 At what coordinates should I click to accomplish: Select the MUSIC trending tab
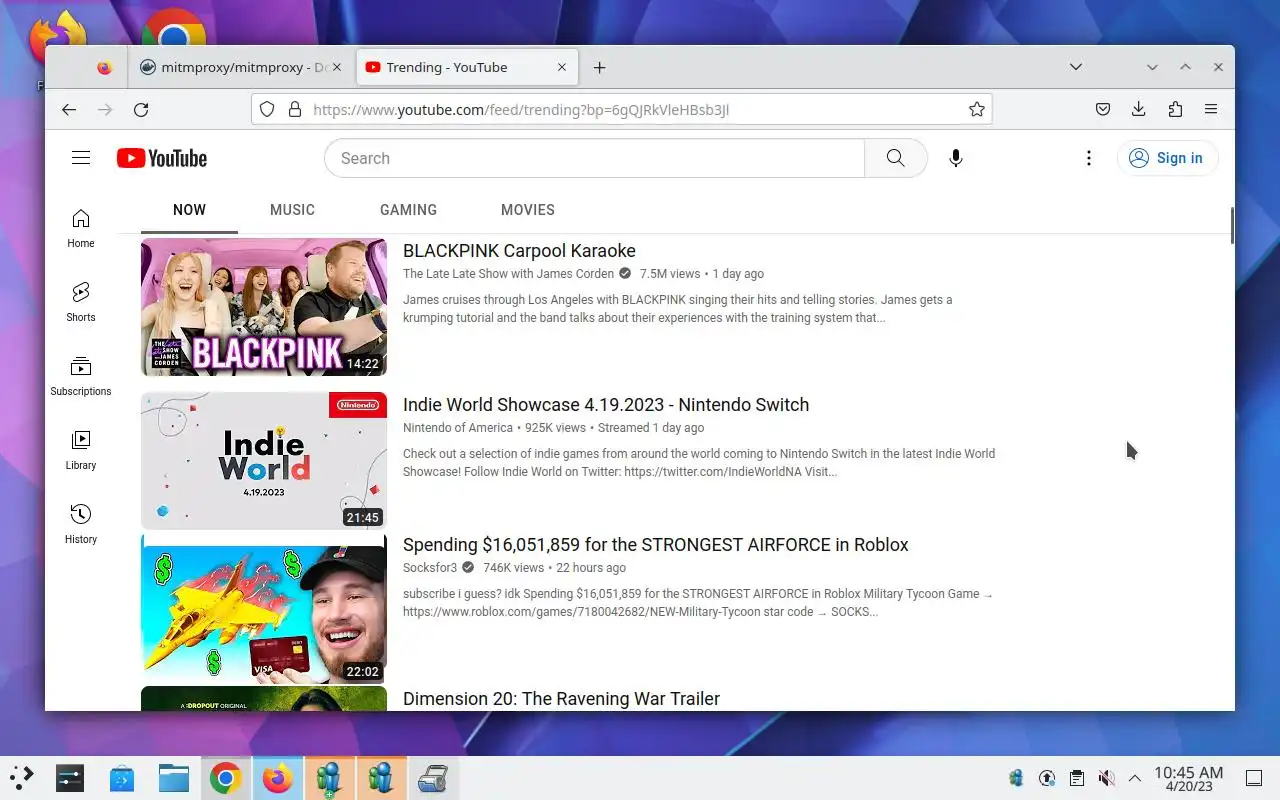[x=292, y=210]
